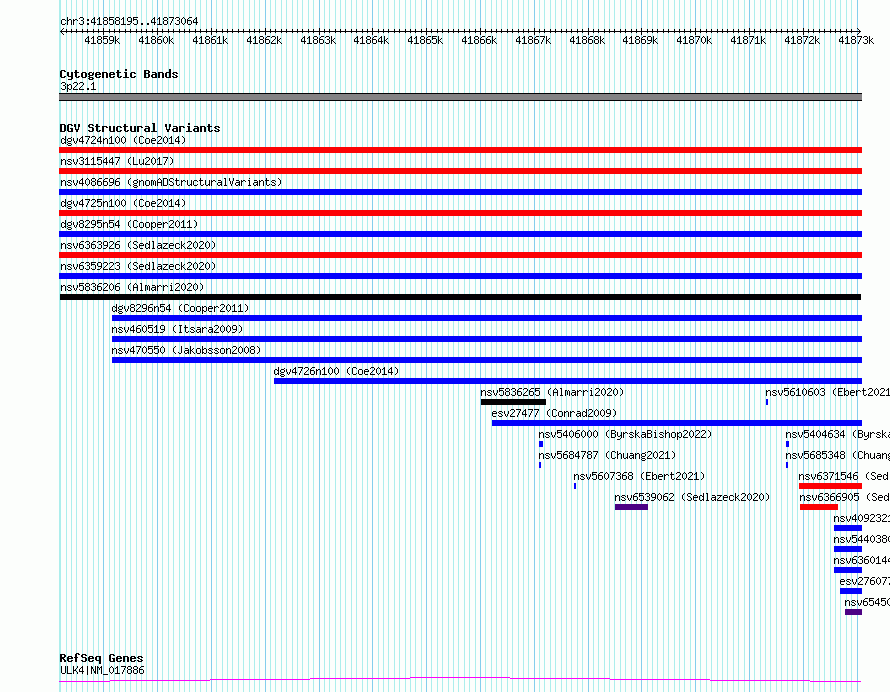The width and height of the screenshot is (890, 692).
Task: Click the dgv4726n100 (Coe2014) blue bar
Action: pos(568,381)
